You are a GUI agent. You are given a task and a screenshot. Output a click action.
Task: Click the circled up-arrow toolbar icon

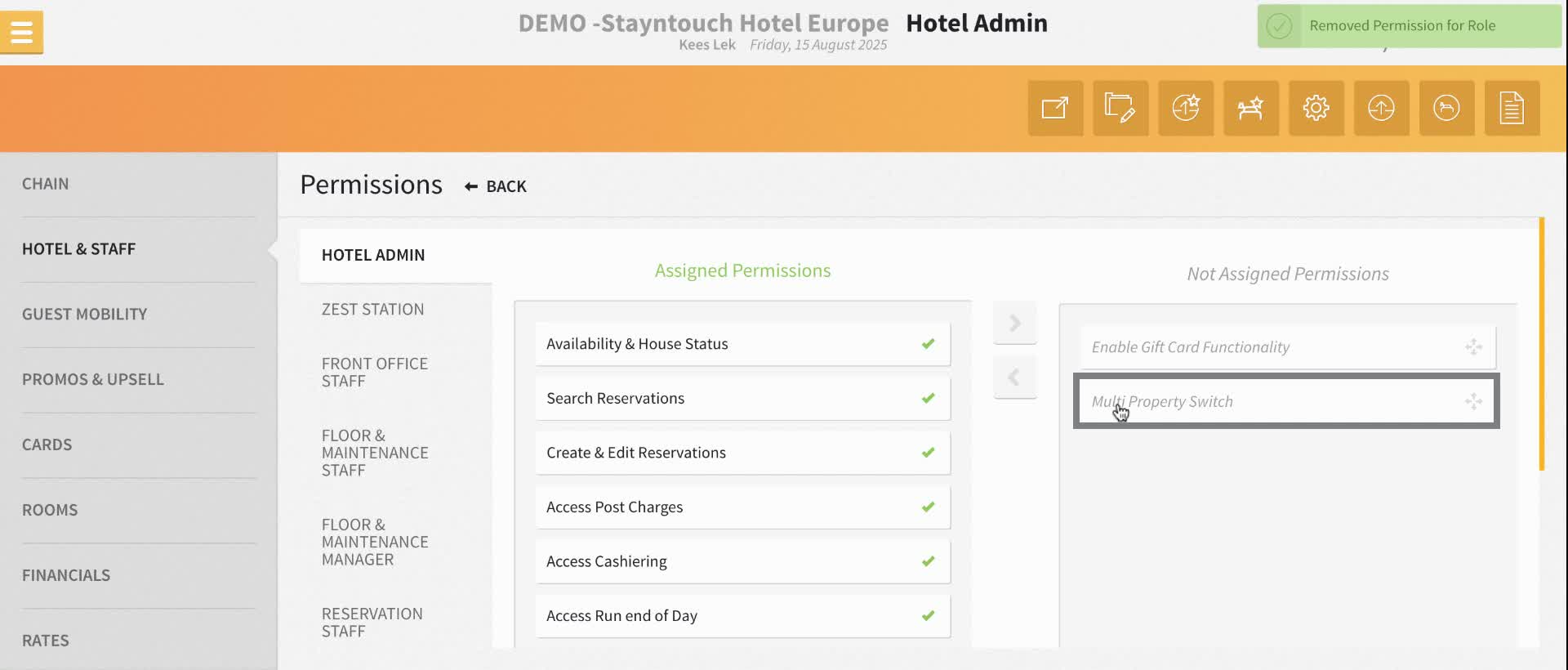point(1382,108)
